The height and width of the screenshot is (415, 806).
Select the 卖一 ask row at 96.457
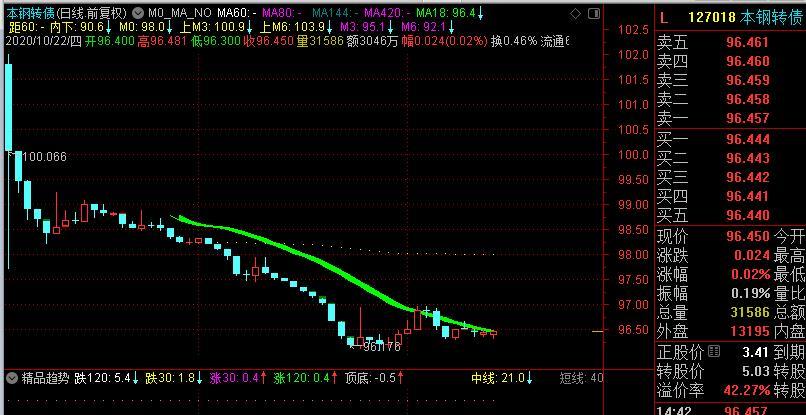click(x=730, y=119)
